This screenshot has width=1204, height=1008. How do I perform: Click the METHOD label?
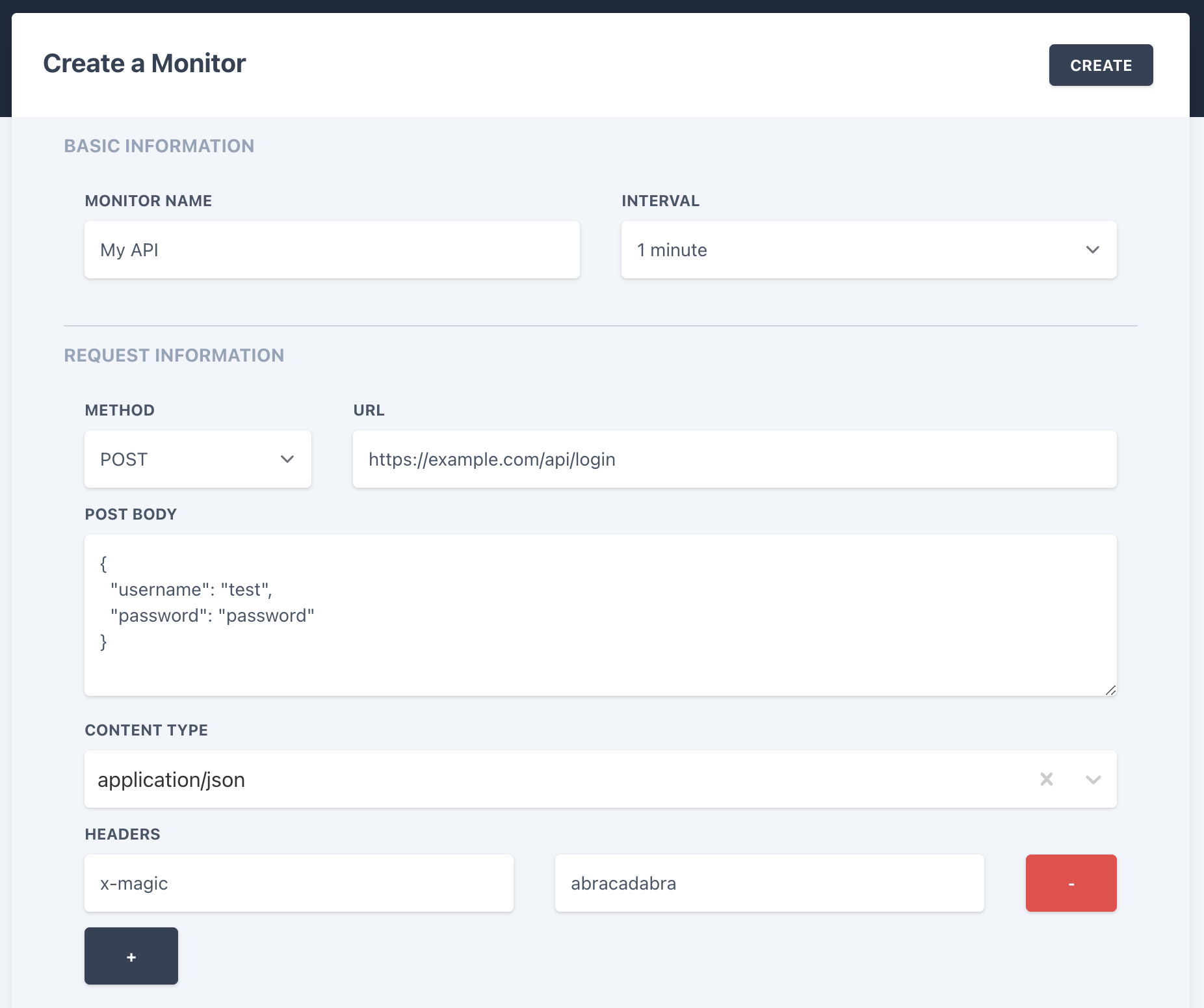pyautogui.click(x=120, y=410)
